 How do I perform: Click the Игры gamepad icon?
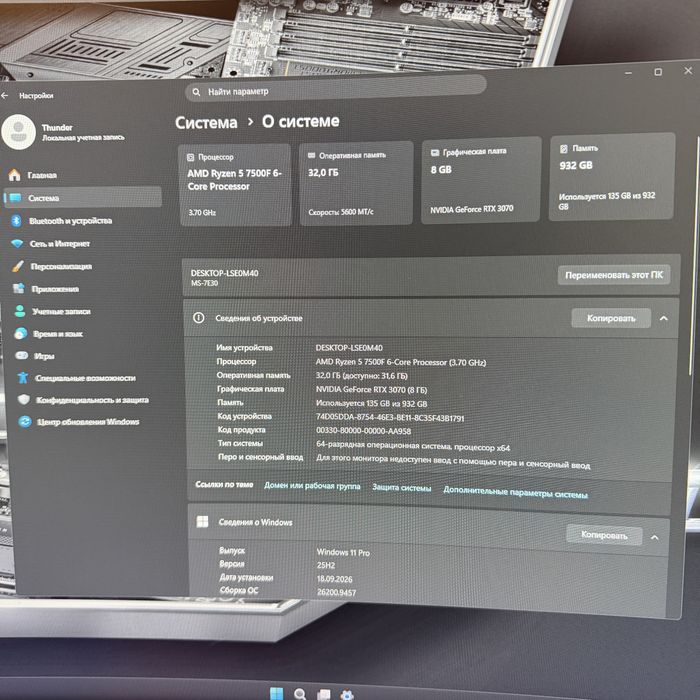(x=21, y=356)
